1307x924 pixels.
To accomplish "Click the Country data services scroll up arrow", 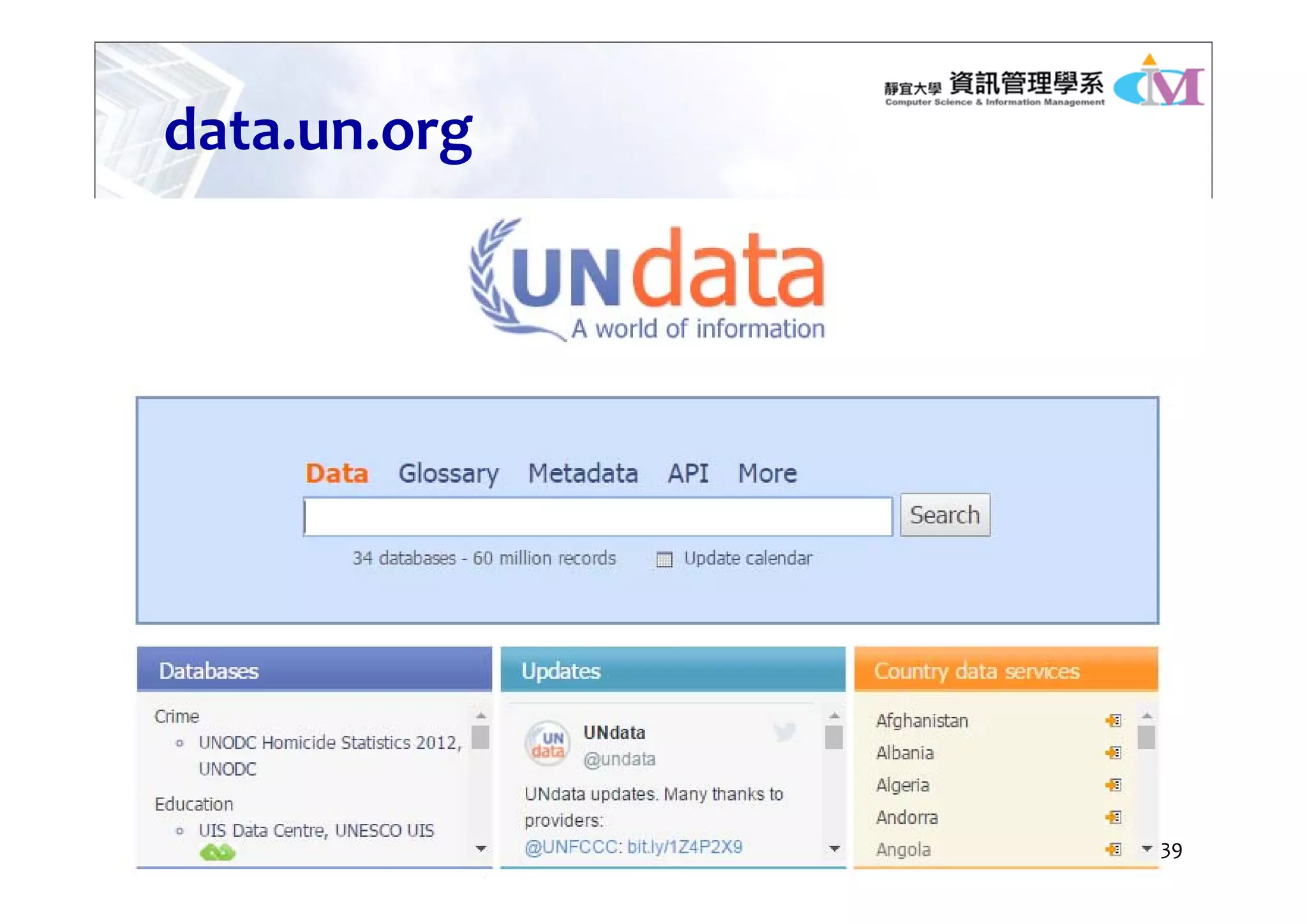I will (1147, 715).
